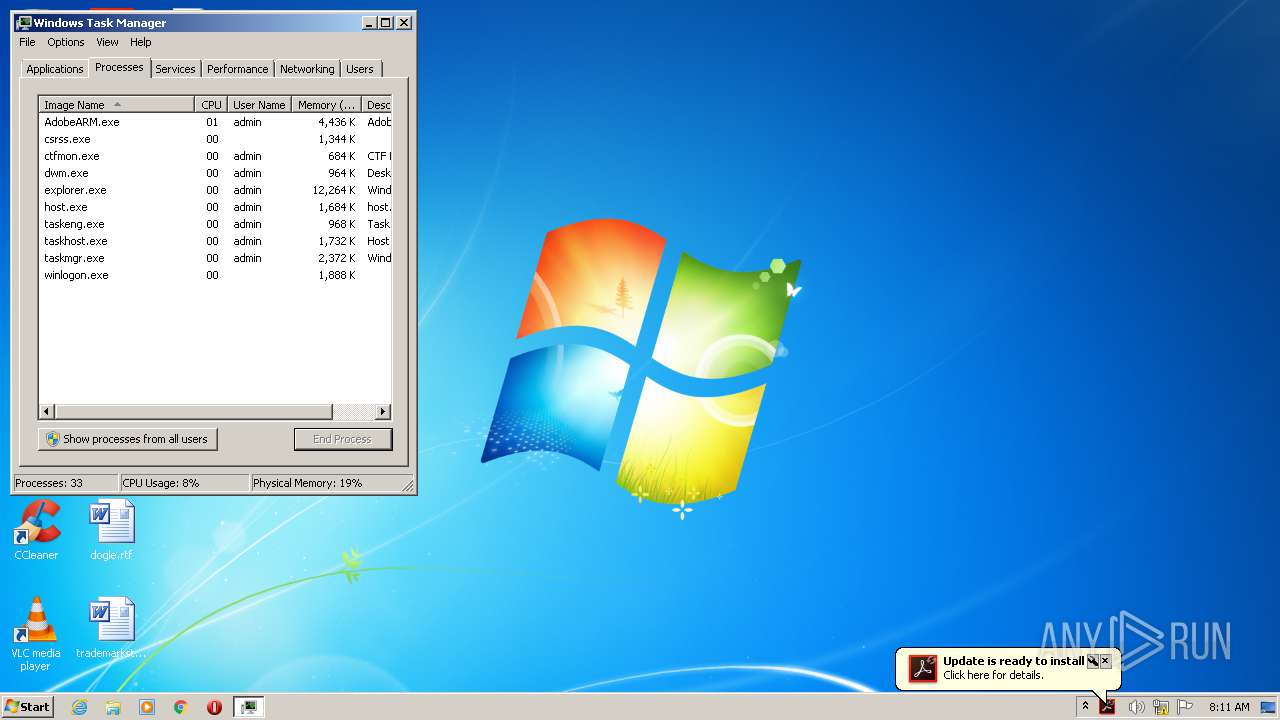
Task: Click Show desktop button at taskbar end
Action: [1268, 707]
